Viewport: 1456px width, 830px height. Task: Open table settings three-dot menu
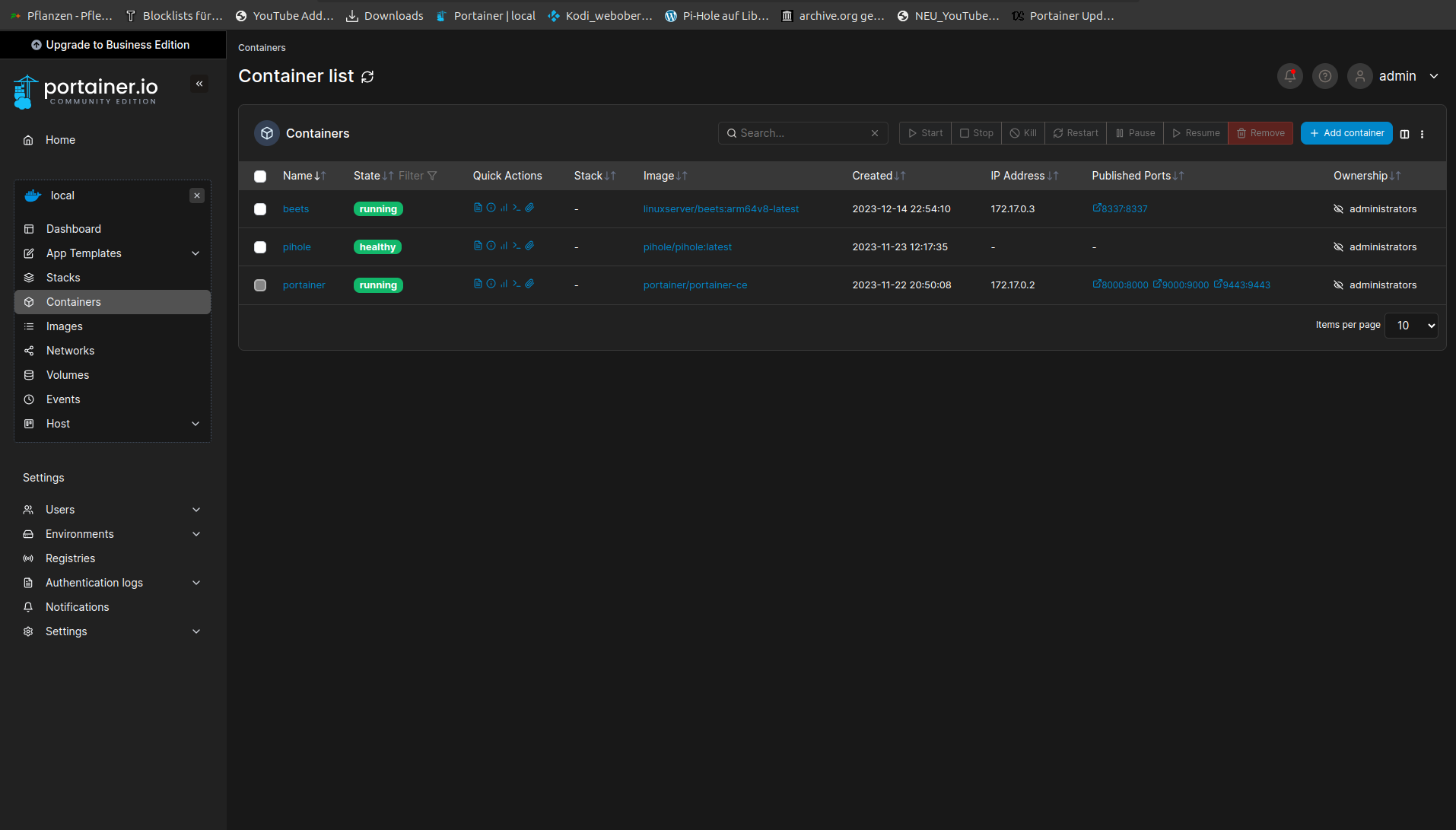pos(1422,134)
